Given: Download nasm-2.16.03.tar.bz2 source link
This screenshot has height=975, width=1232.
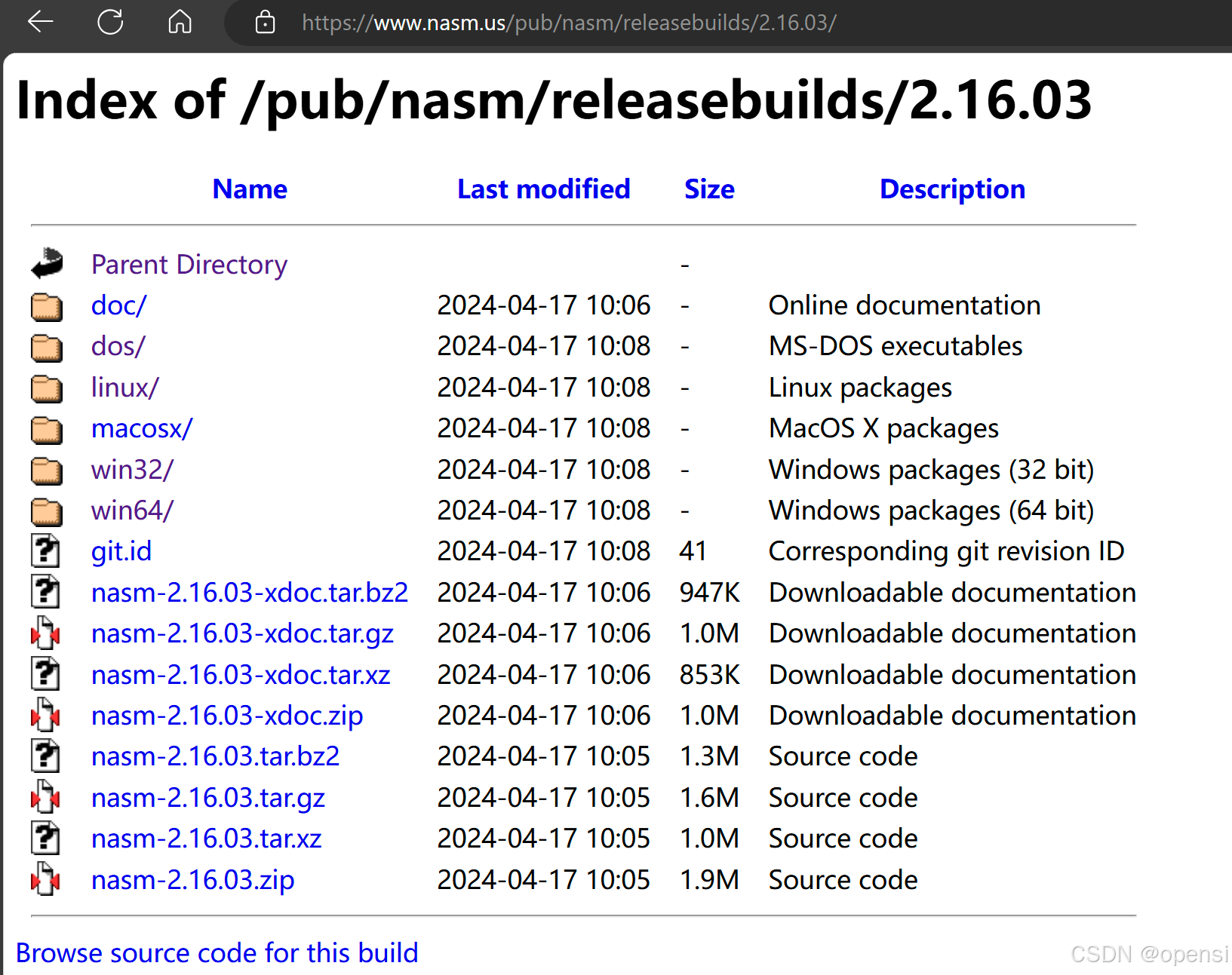Looking at the screenshot, I should click(215, 756).
